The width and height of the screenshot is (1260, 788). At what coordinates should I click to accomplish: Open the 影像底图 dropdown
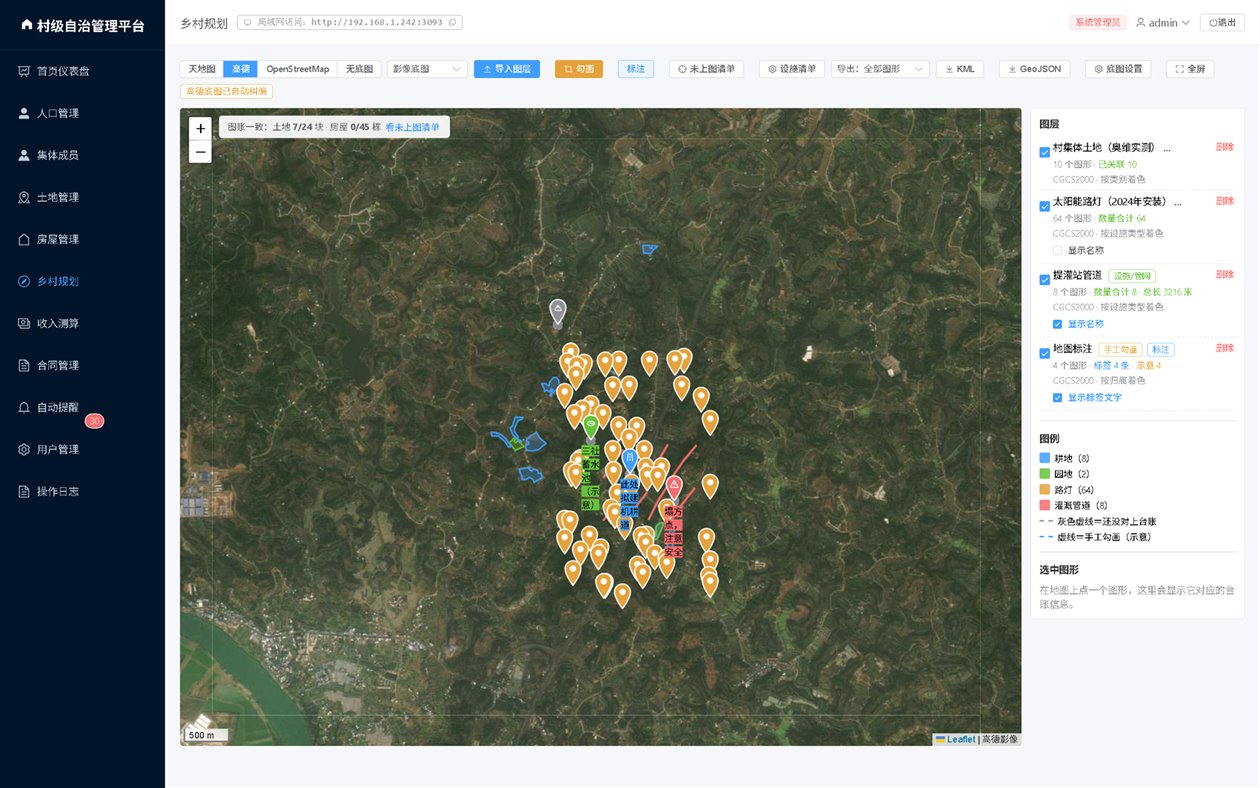(427, 69)
